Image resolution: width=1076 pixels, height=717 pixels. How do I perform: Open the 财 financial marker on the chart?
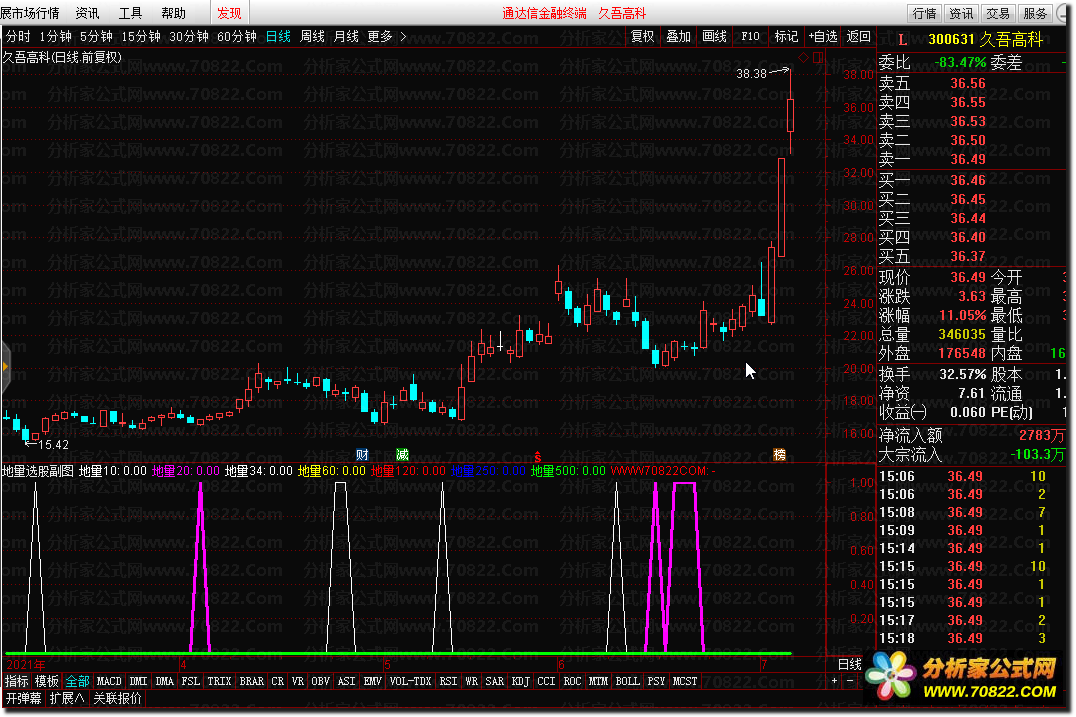[362, 454]
